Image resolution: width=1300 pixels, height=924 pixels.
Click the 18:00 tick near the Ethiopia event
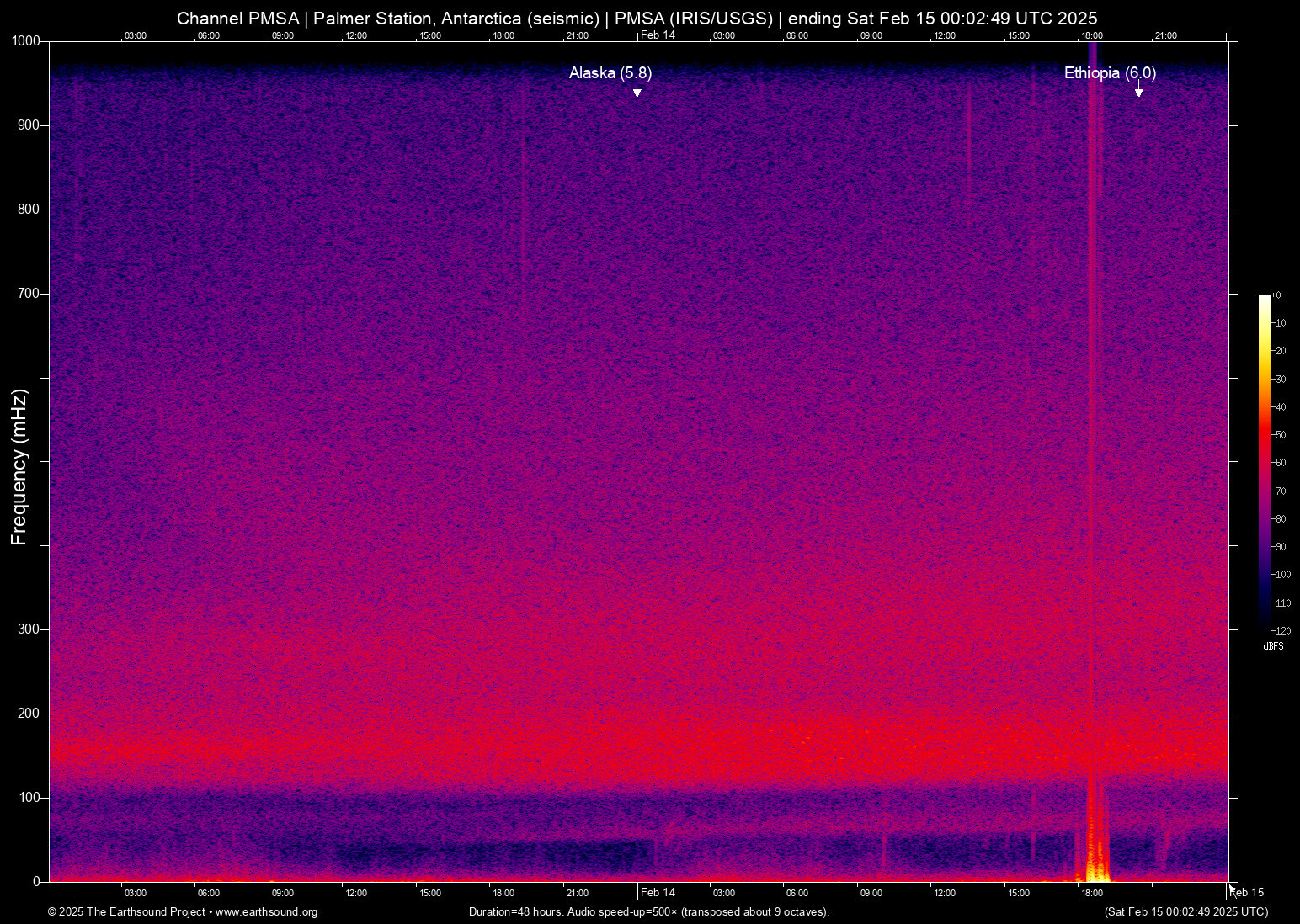1092,893
